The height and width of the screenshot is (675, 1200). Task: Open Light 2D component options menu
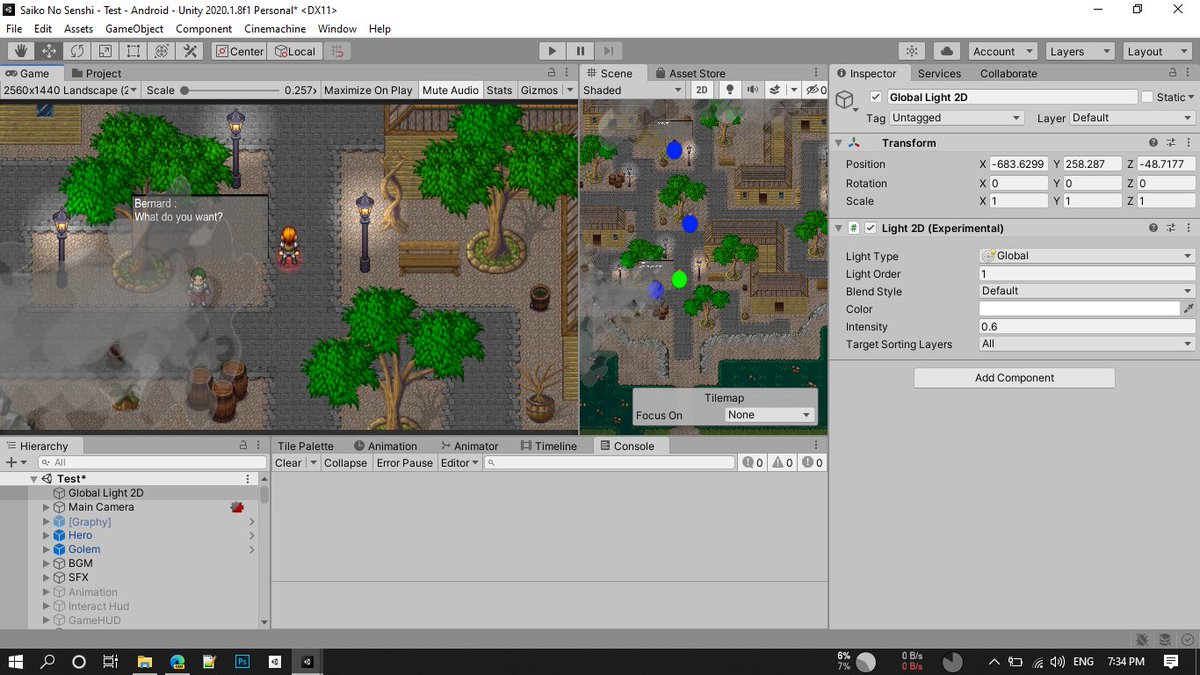(1187, 228)
